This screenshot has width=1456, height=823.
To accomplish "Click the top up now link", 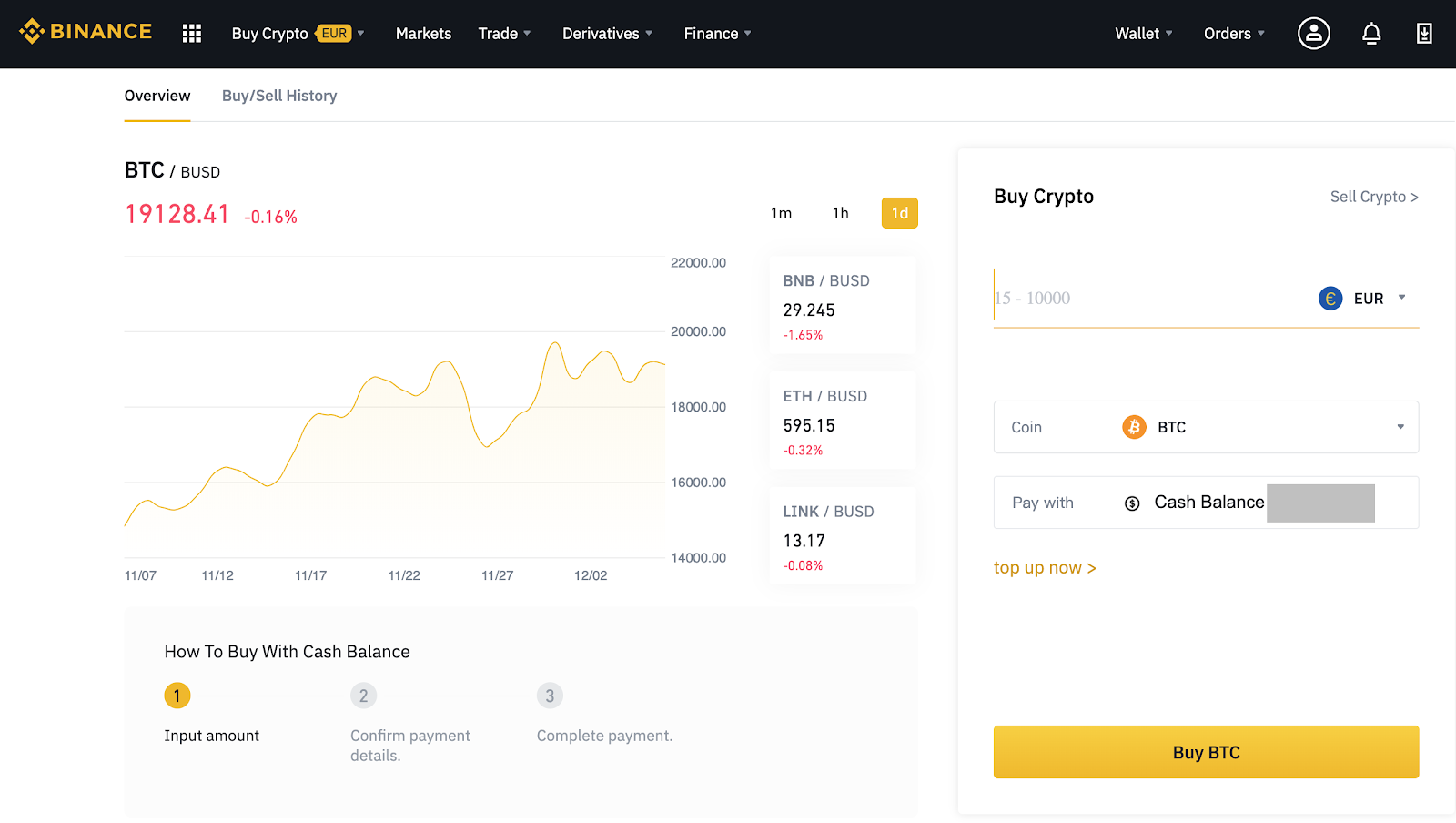I will (x=1045, y=568).
